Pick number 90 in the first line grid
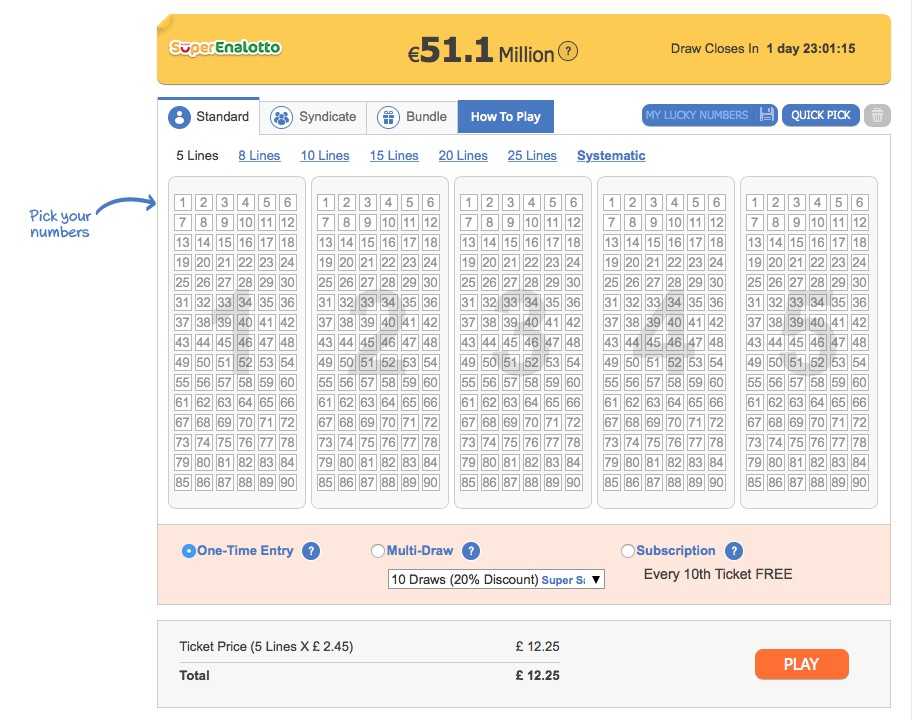The image size is (923, 720). click(x=287, y=483)
